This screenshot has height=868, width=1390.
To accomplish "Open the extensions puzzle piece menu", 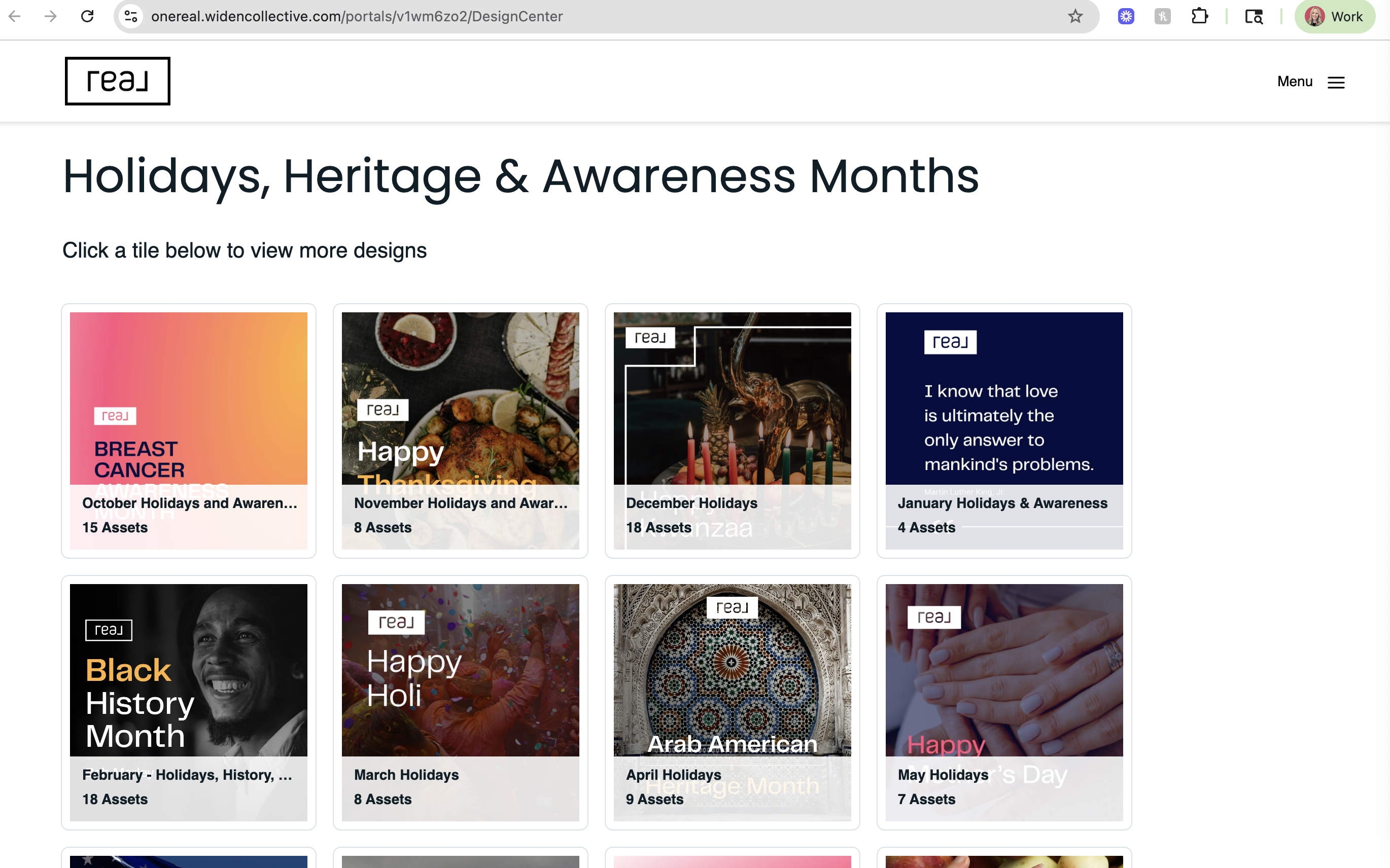I will (1199, 16).
